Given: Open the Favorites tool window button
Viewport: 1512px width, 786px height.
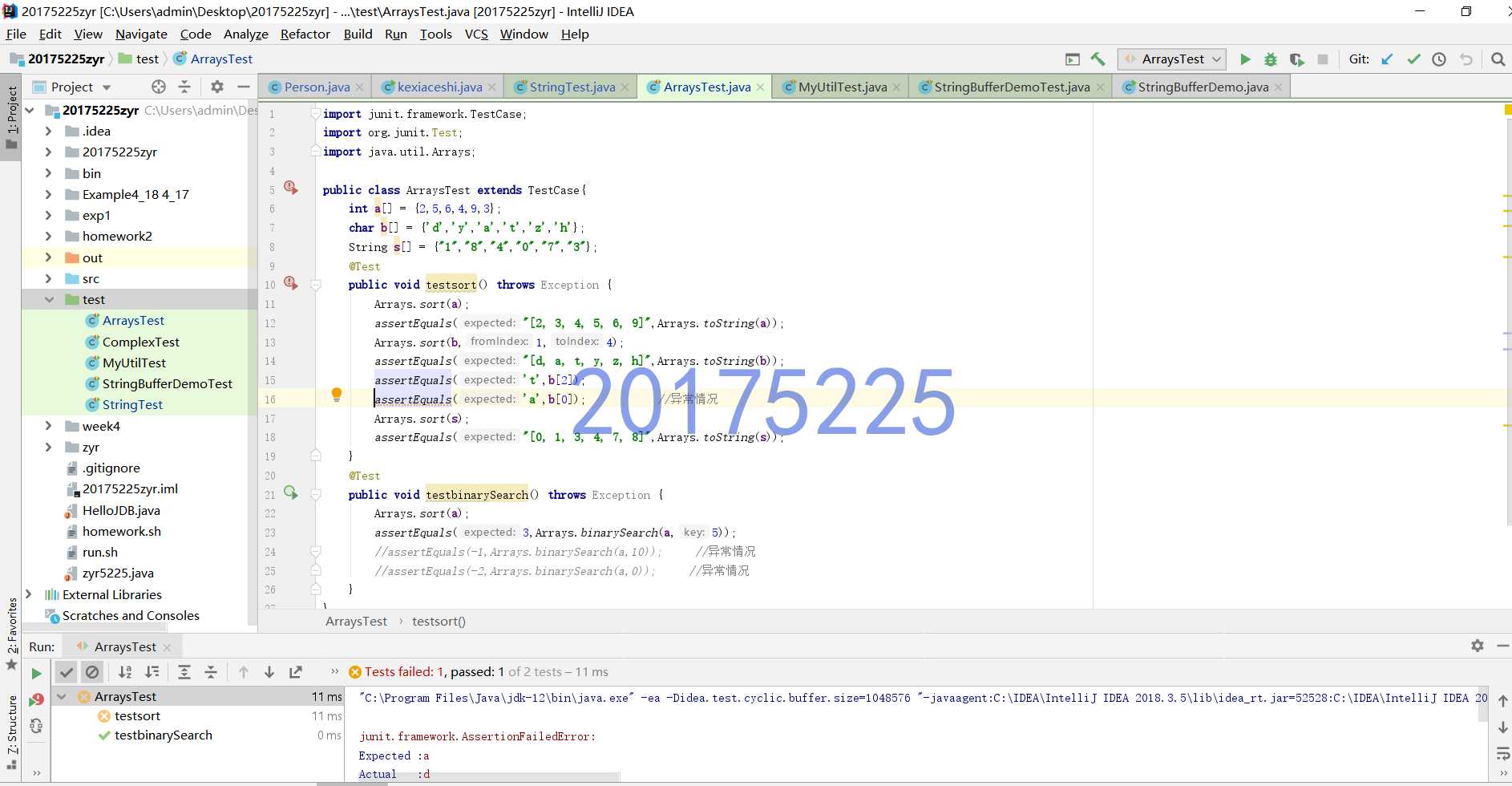Looking at the screenshot, I should point(11,634).
